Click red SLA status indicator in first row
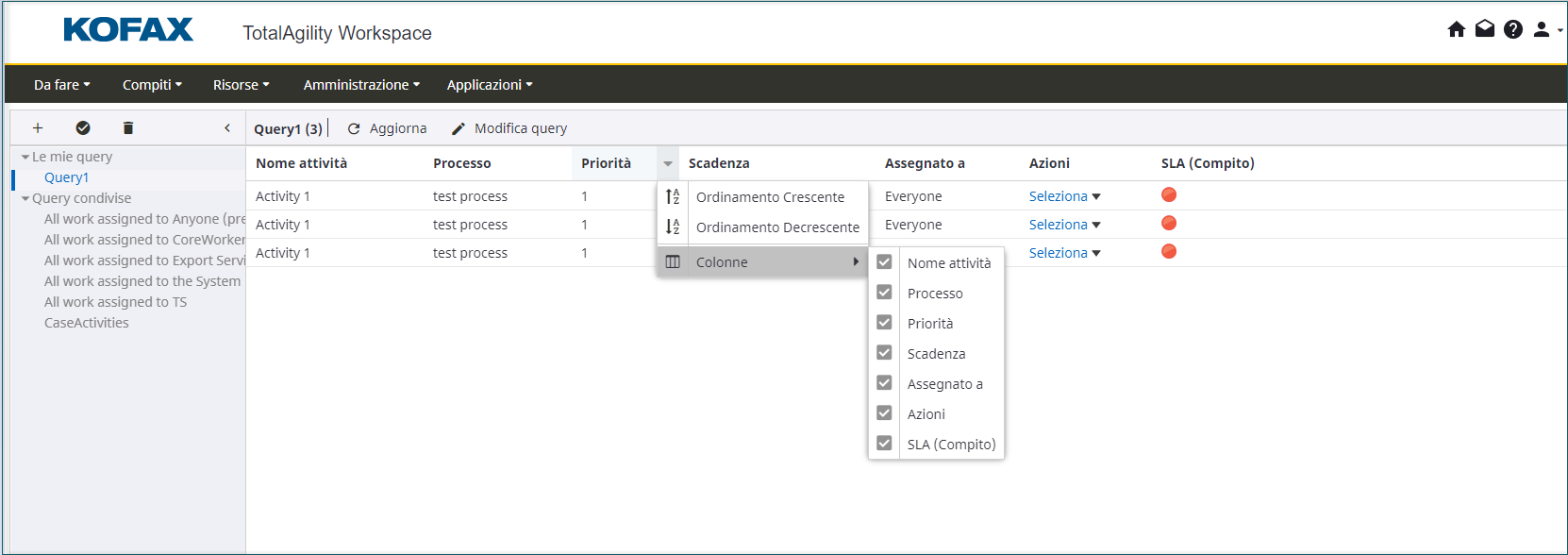The image size is (1568, 555). 1169,195
